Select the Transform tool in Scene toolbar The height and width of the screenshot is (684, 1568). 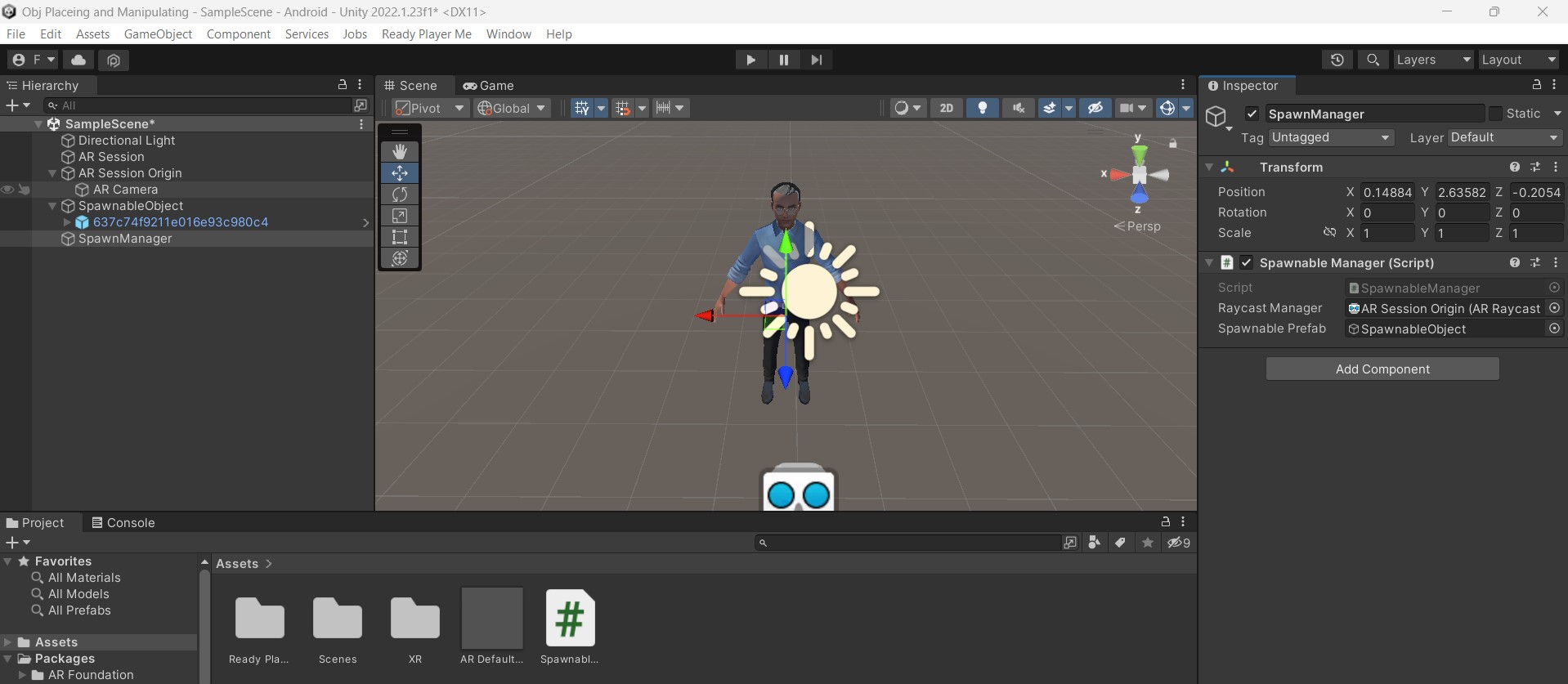click(400, 258)
